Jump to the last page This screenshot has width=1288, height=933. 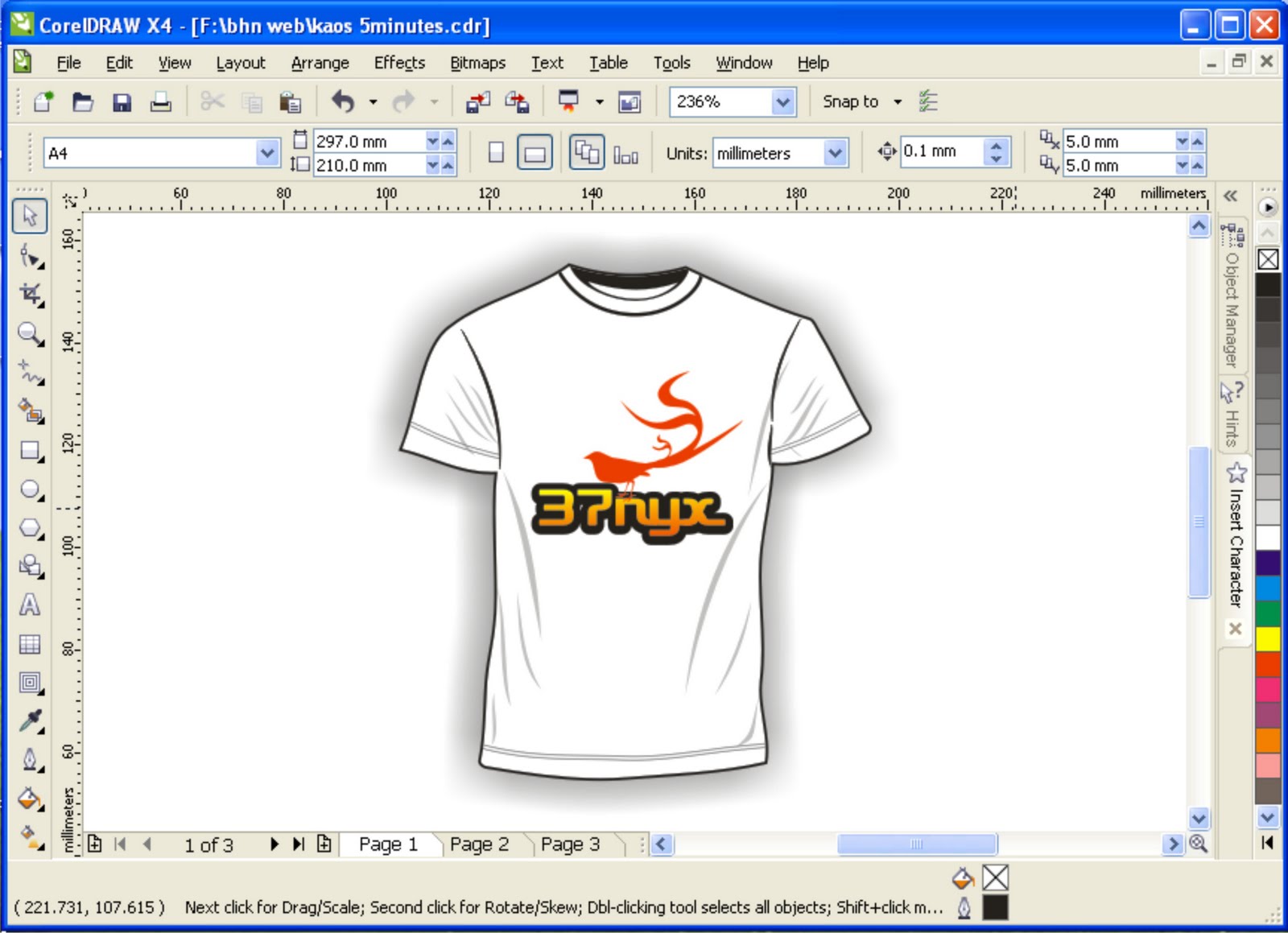(x=299, y=844)
